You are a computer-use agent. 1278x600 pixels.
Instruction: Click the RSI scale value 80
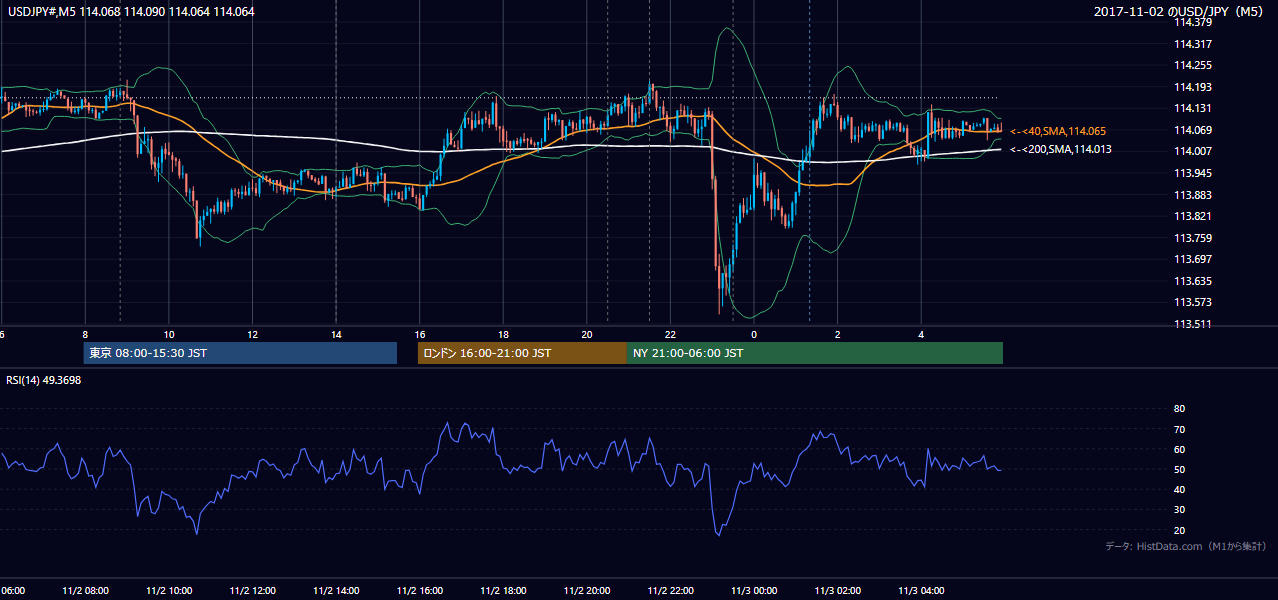click(x=1179, y=409)
